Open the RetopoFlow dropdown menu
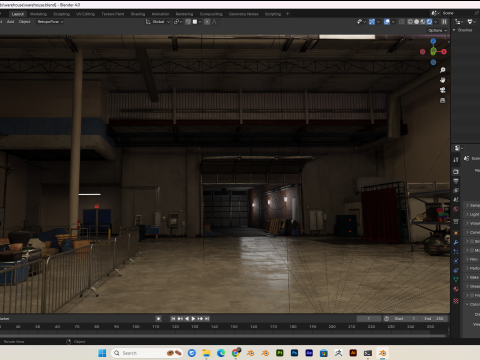The width and height of the screenshot is (480, 360). (50, 22)
